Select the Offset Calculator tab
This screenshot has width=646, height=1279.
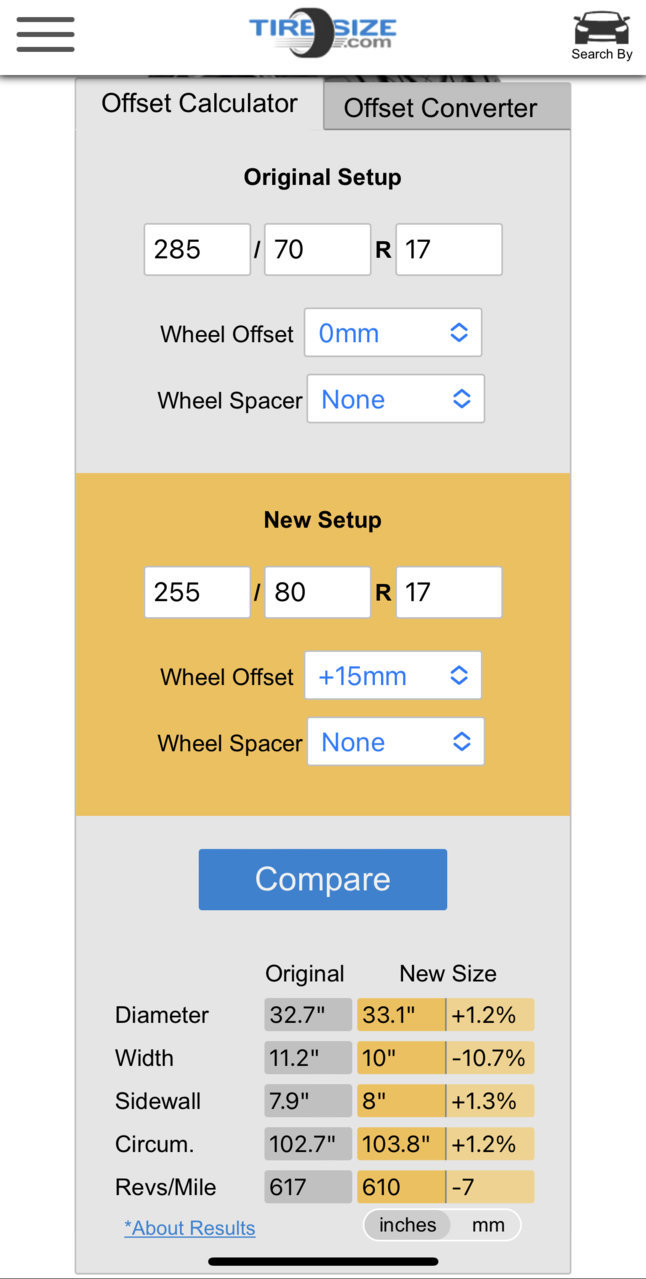[199, 104]
